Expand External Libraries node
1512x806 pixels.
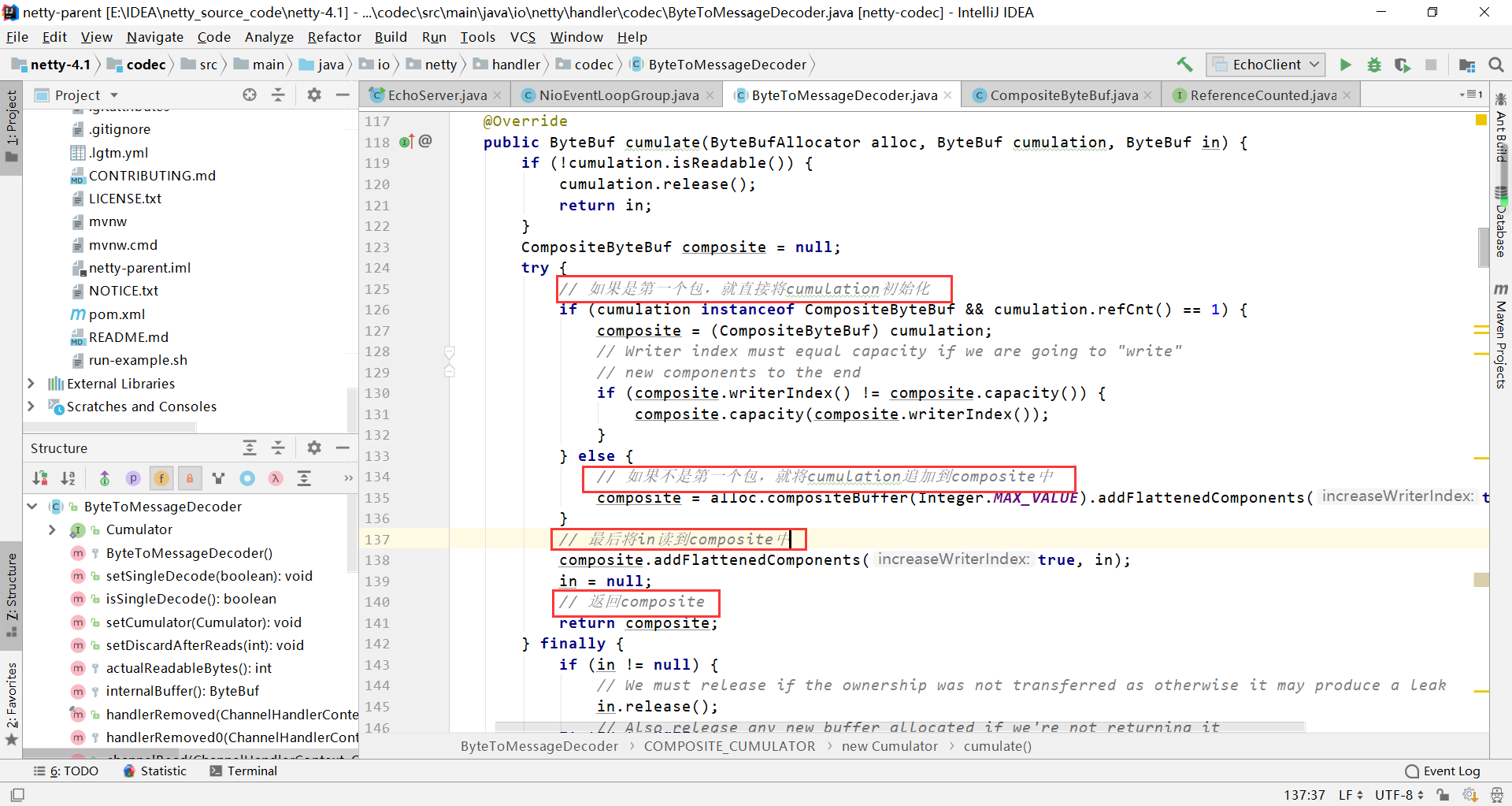31,384
